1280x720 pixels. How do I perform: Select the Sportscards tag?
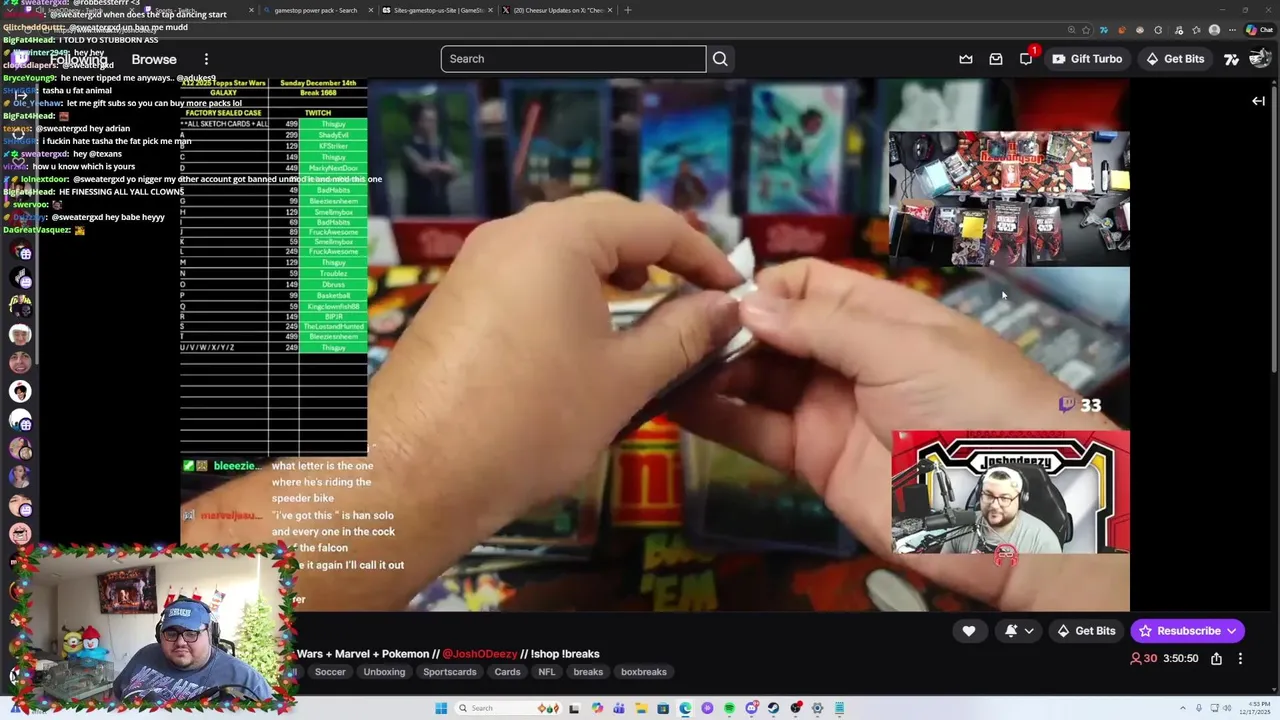click(449, 672)
